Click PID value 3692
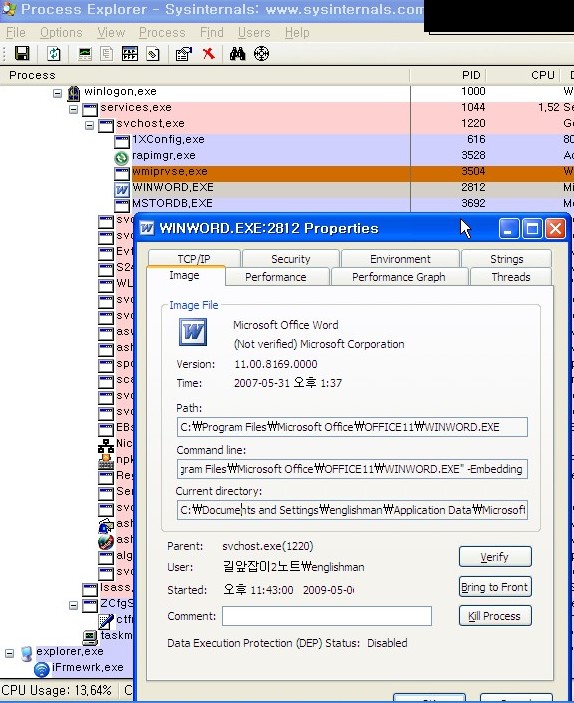The image size is (574, 703). [473, 204]
